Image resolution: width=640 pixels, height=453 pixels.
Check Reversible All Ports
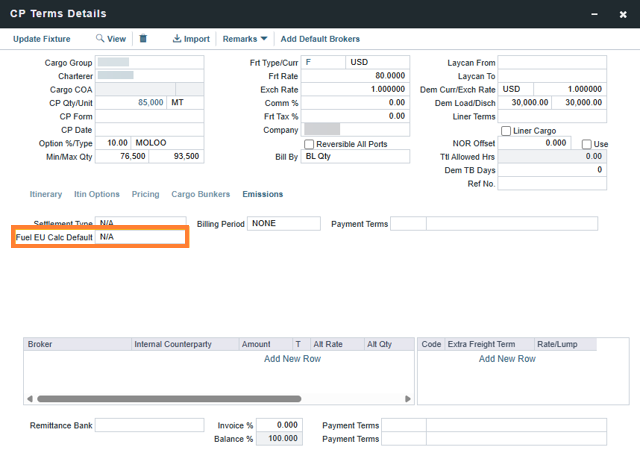coord(309,144)
